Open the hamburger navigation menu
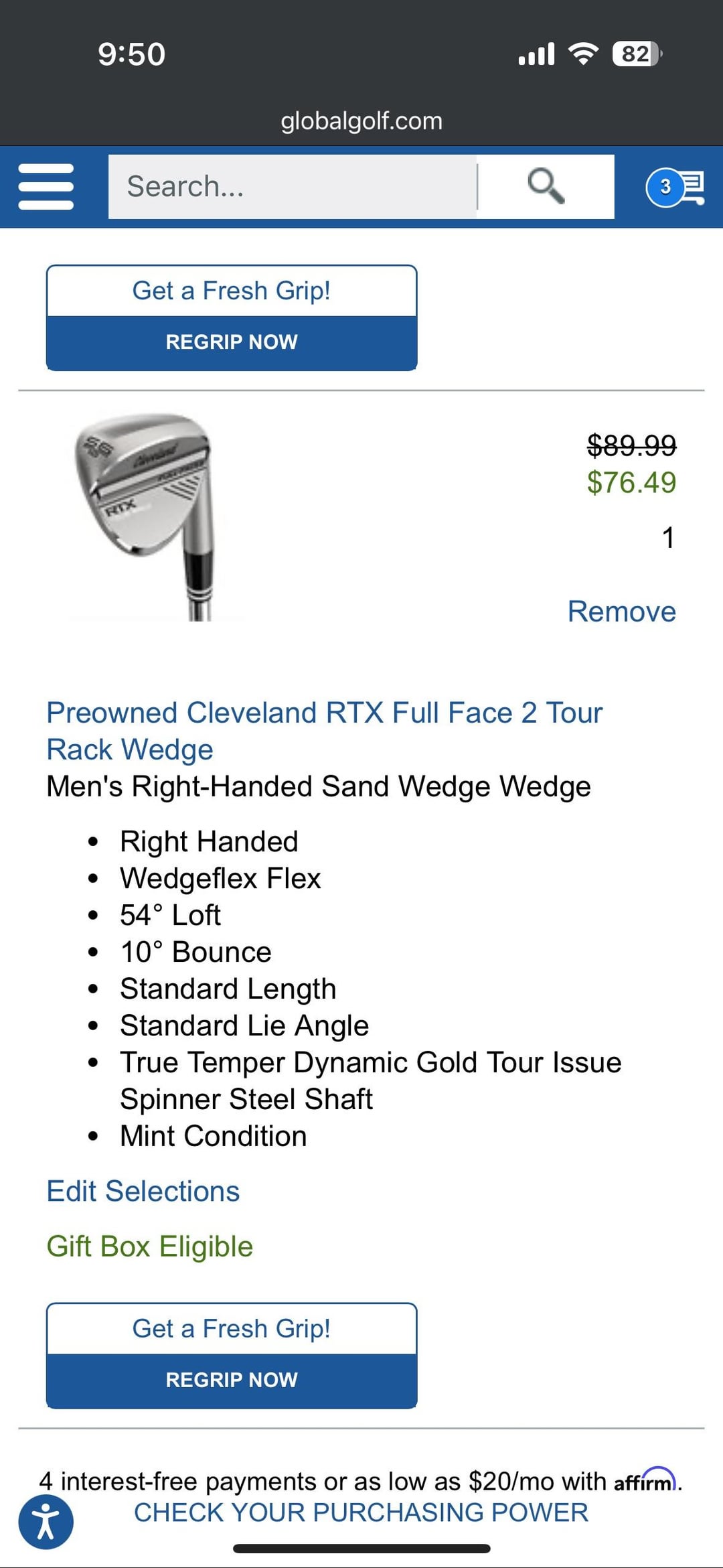 click(x=46, y=187)
